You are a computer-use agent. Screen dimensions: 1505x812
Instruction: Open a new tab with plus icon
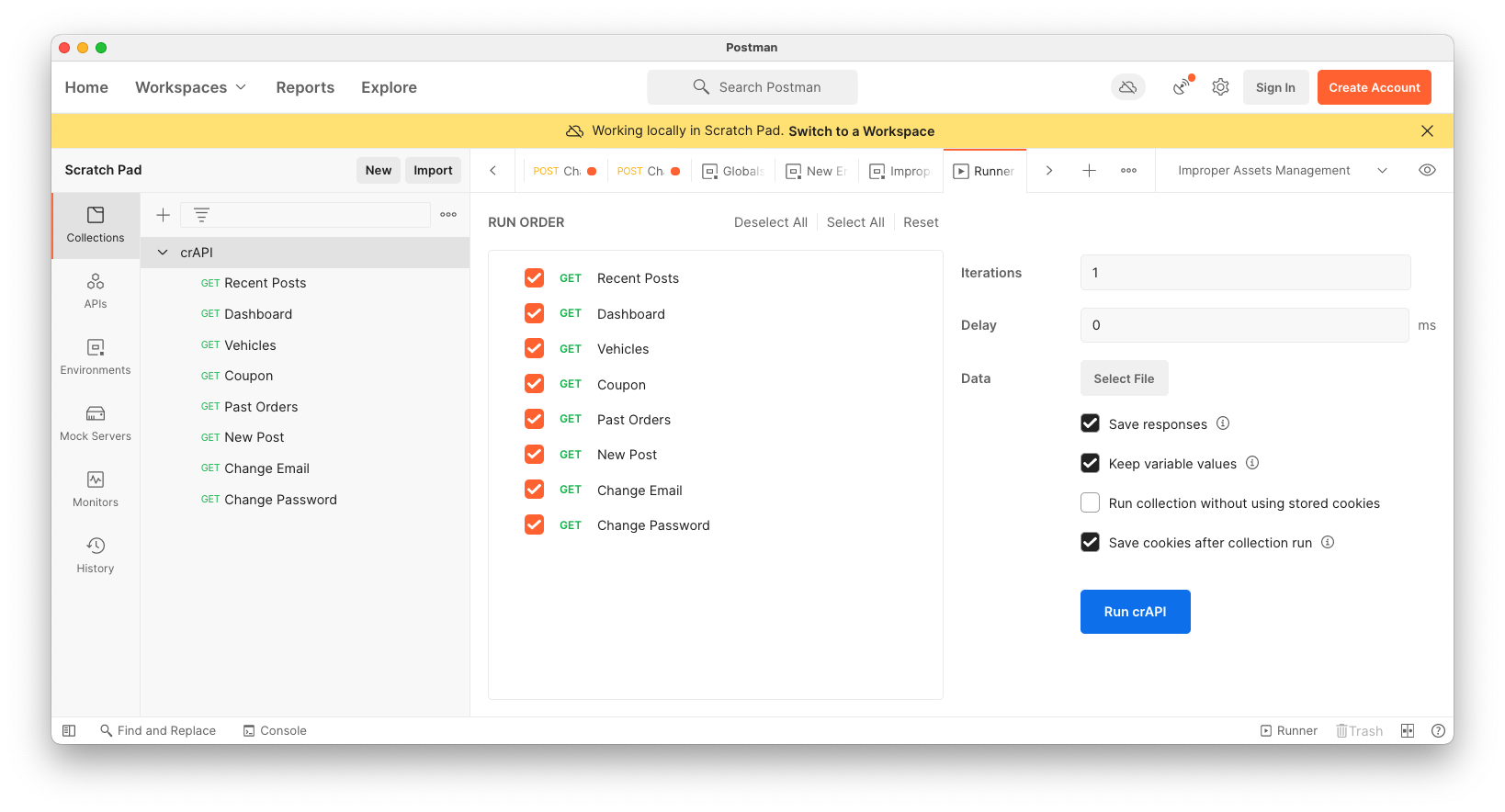click(1089, 171)
